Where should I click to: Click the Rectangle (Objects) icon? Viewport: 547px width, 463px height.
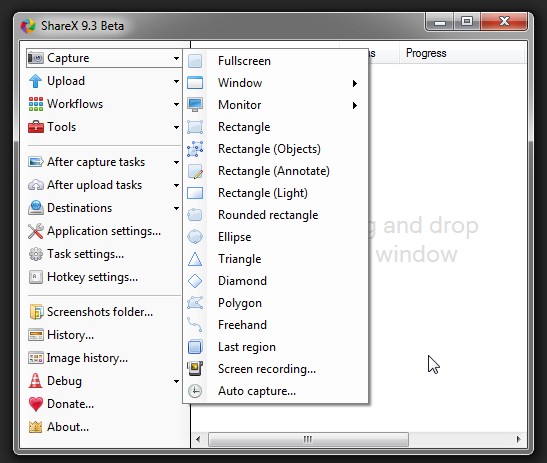click(195, 149)
